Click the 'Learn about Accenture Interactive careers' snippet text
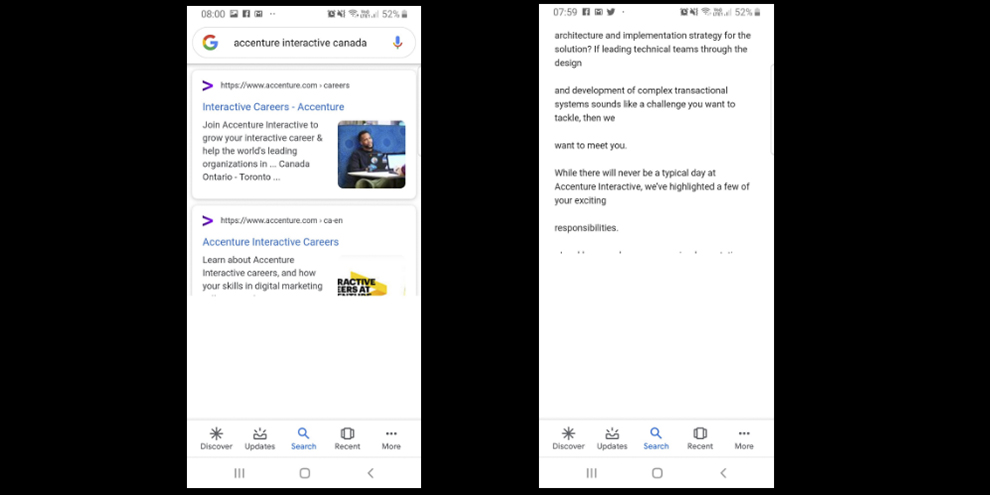Screen dimensions: 990x495 click(x=263, y=273)
